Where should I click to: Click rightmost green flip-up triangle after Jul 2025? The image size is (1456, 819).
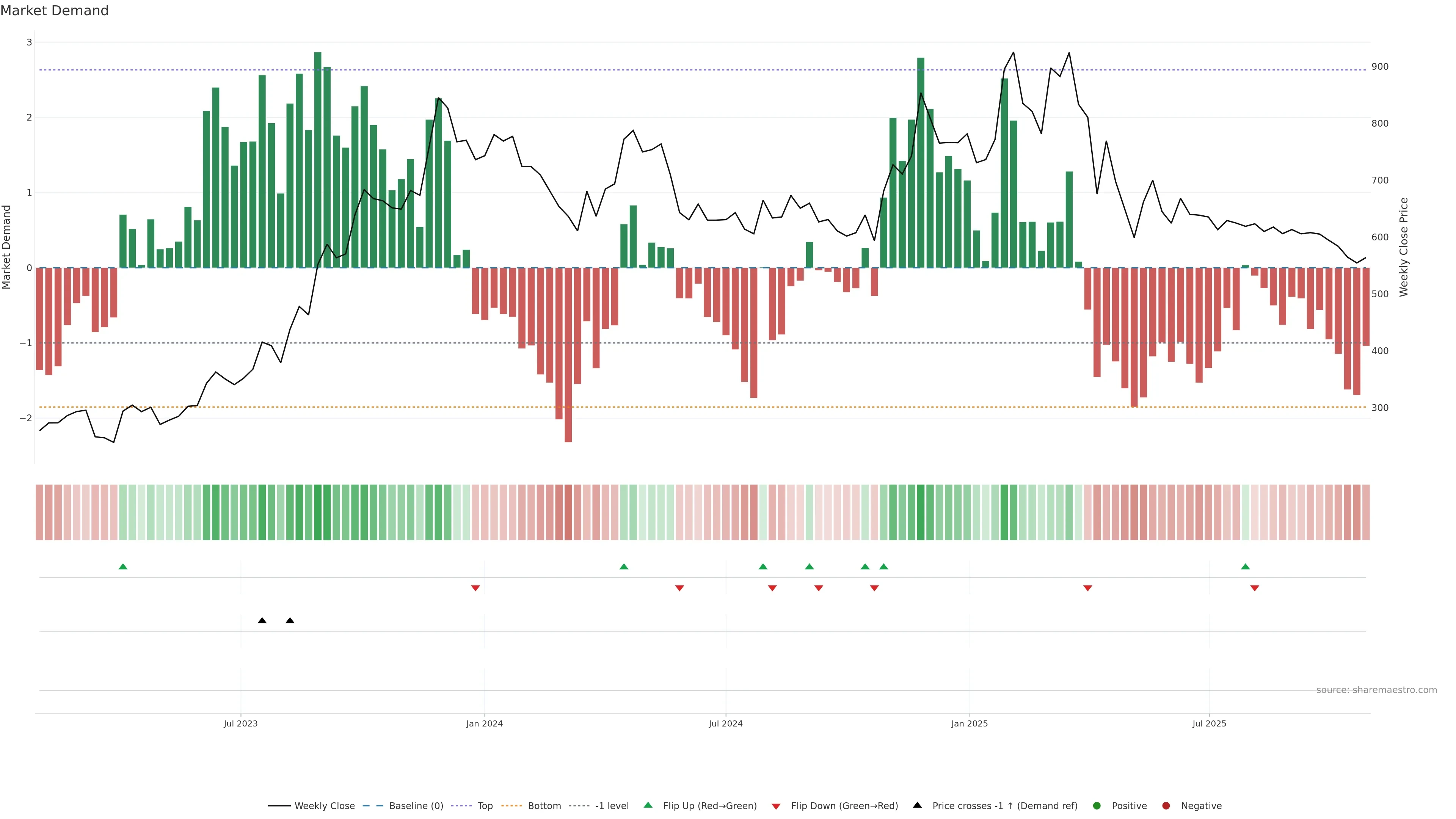[x=1245, y=567]
